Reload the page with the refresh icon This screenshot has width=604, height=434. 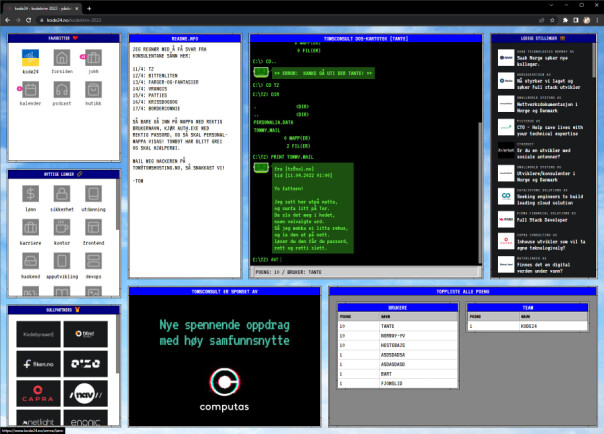point(29,20)
